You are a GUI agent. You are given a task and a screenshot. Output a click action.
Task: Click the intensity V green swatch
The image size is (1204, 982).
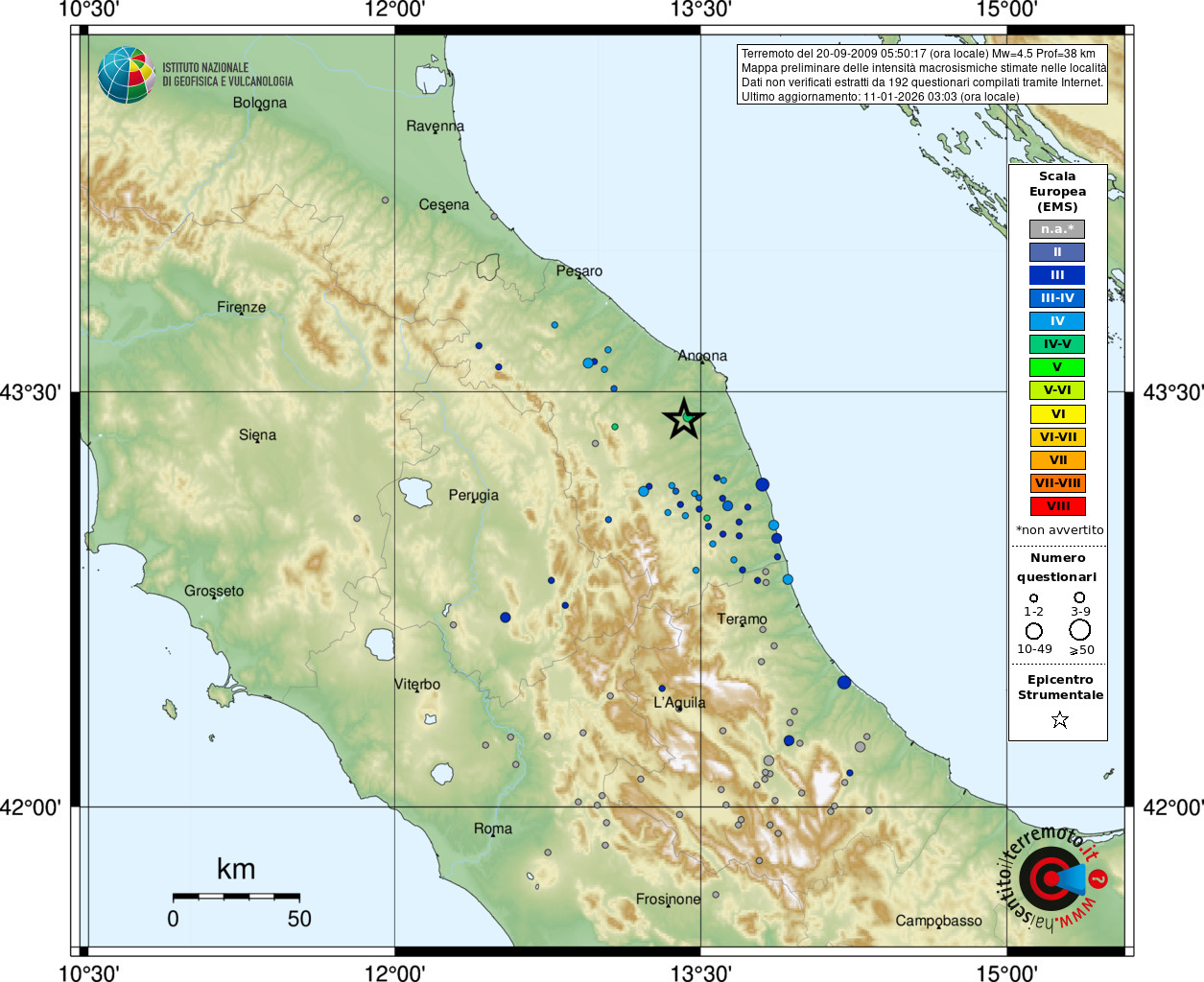point(1057,367)
